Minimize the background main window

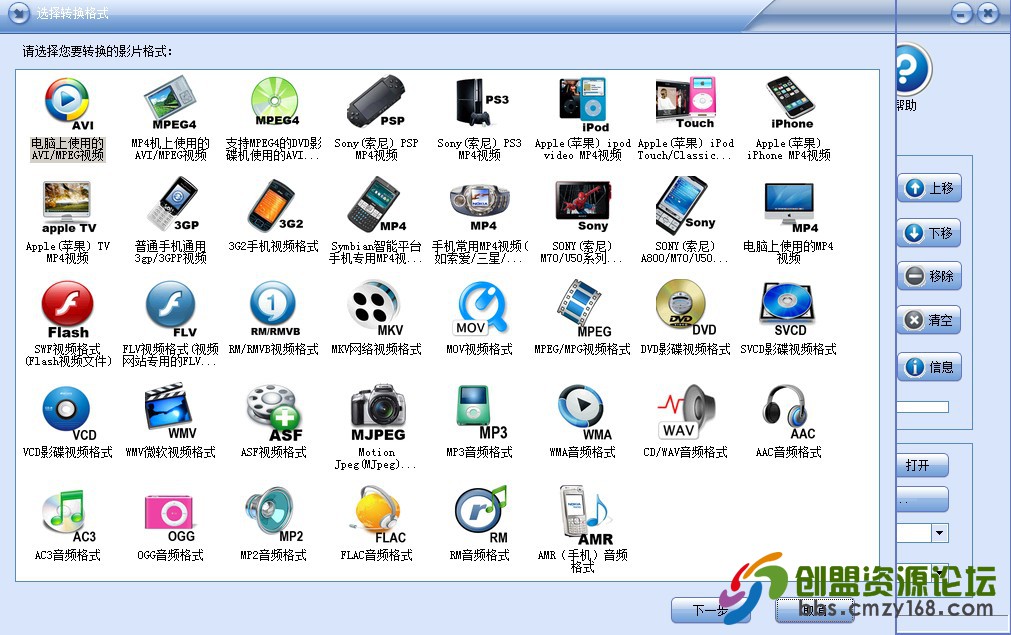click(x=962, y=13)
